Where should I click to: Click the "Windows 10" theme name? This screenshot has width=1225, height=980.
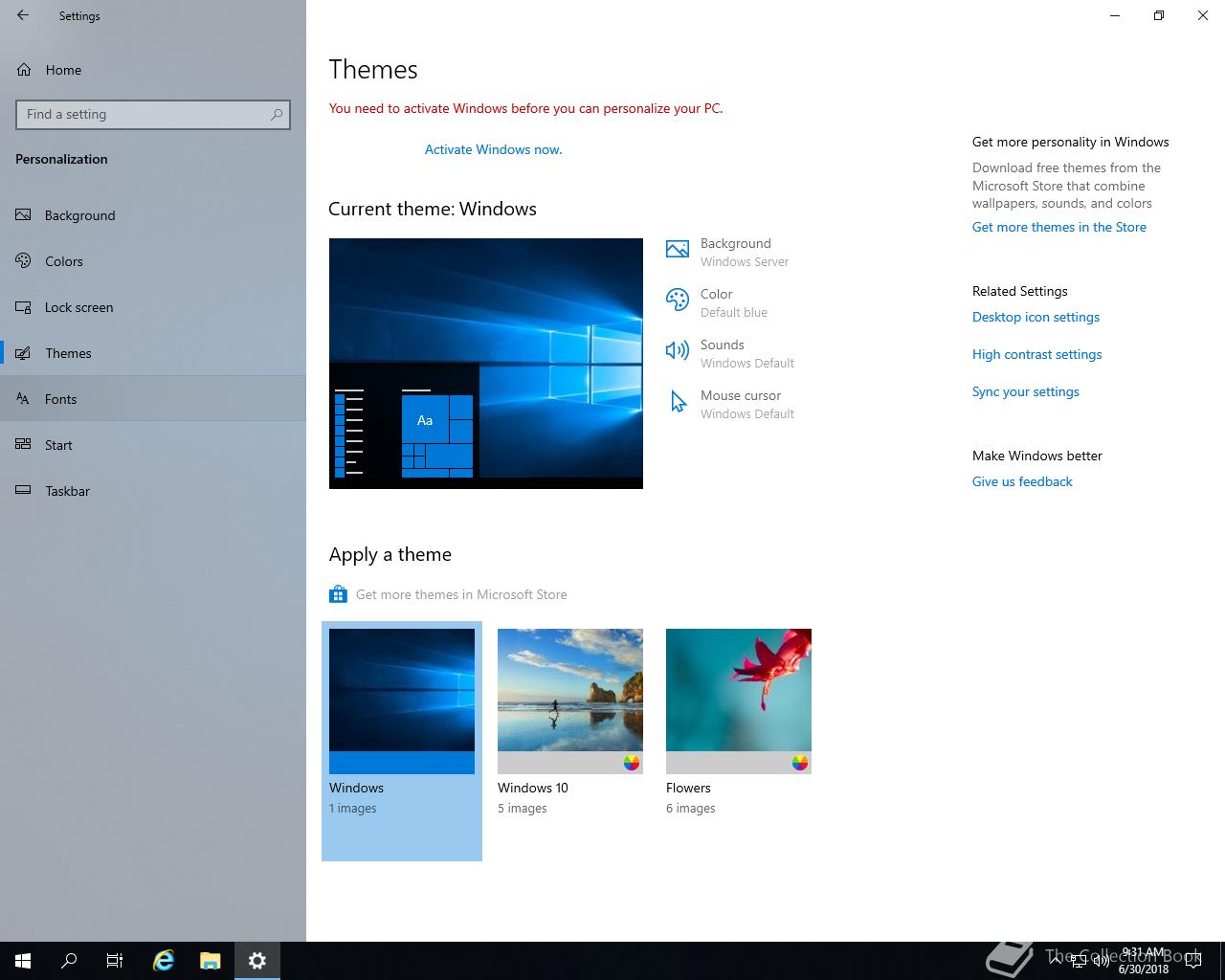(x=533, y=788)
